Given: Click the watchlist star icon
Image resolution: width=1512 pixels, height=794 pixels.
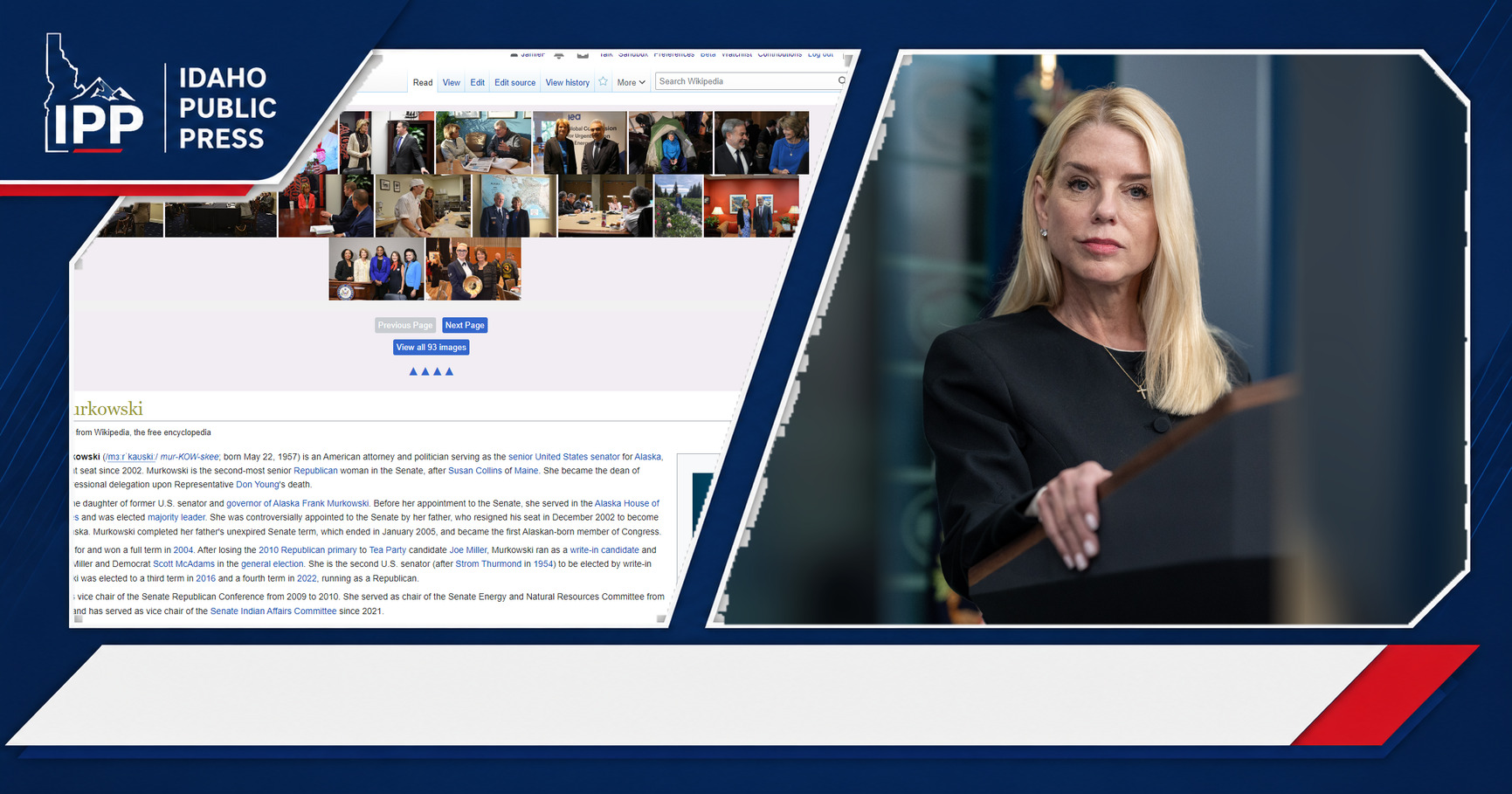Looking at the screenshot, I should click(x=603, y=81).
